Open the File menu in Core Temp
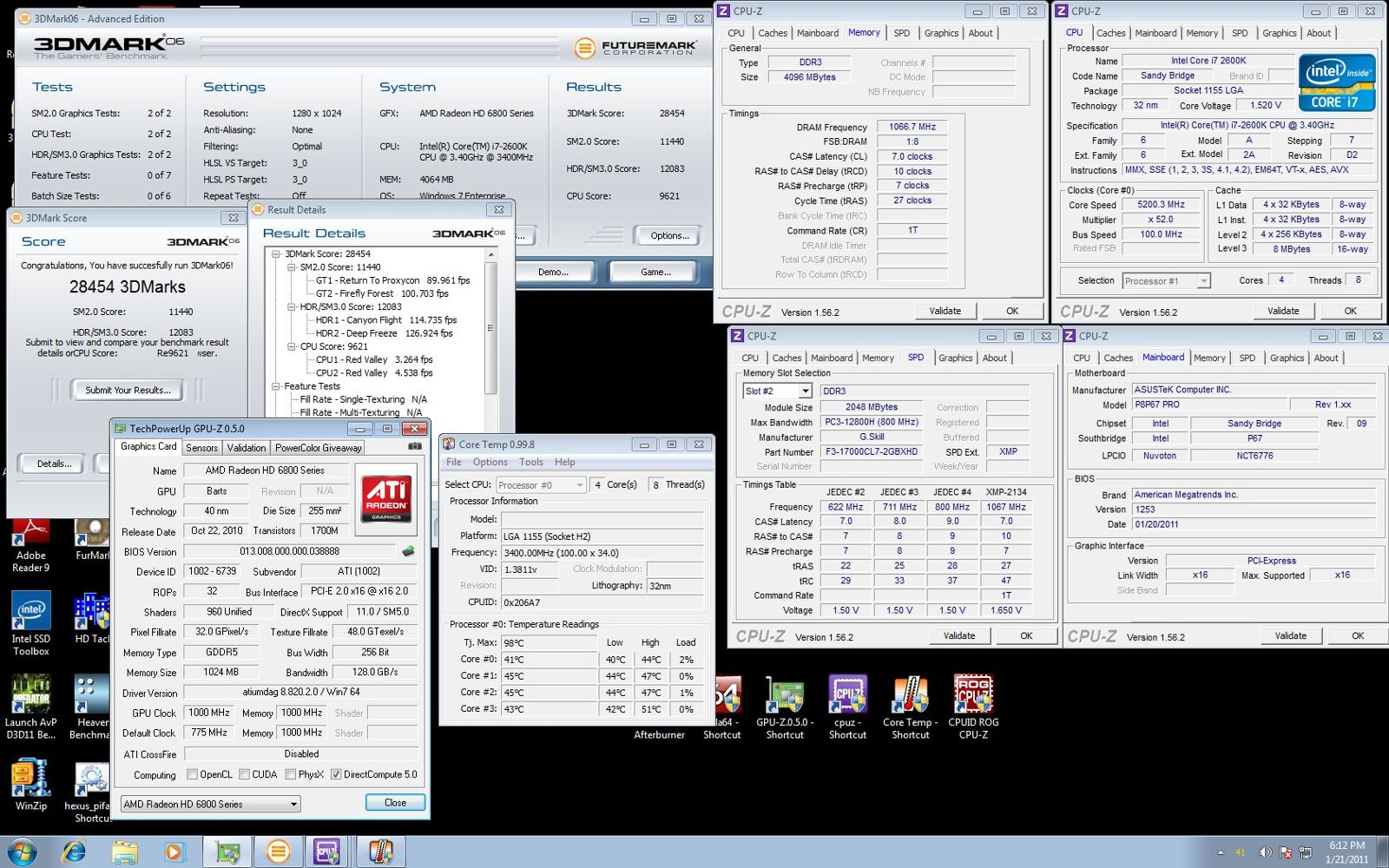 click(x=454, y=462)
